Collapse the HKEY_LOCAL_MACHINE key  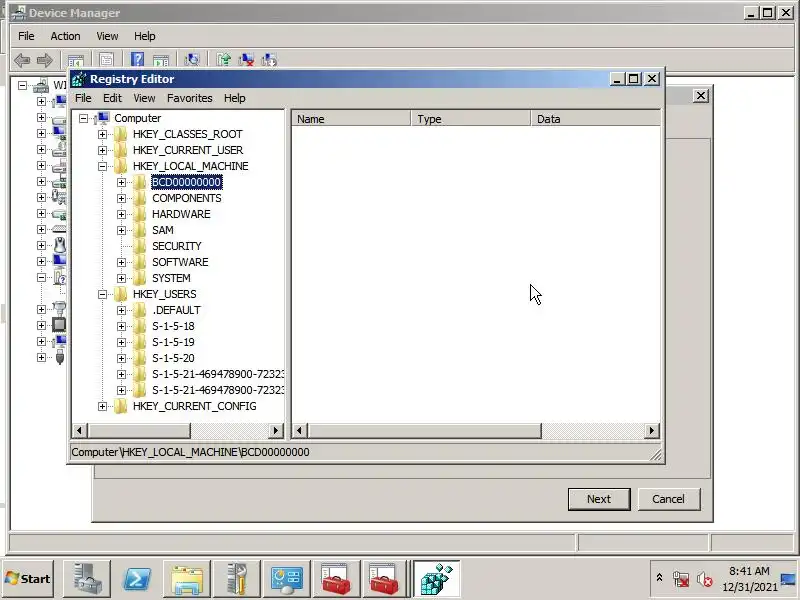point(102,166)
